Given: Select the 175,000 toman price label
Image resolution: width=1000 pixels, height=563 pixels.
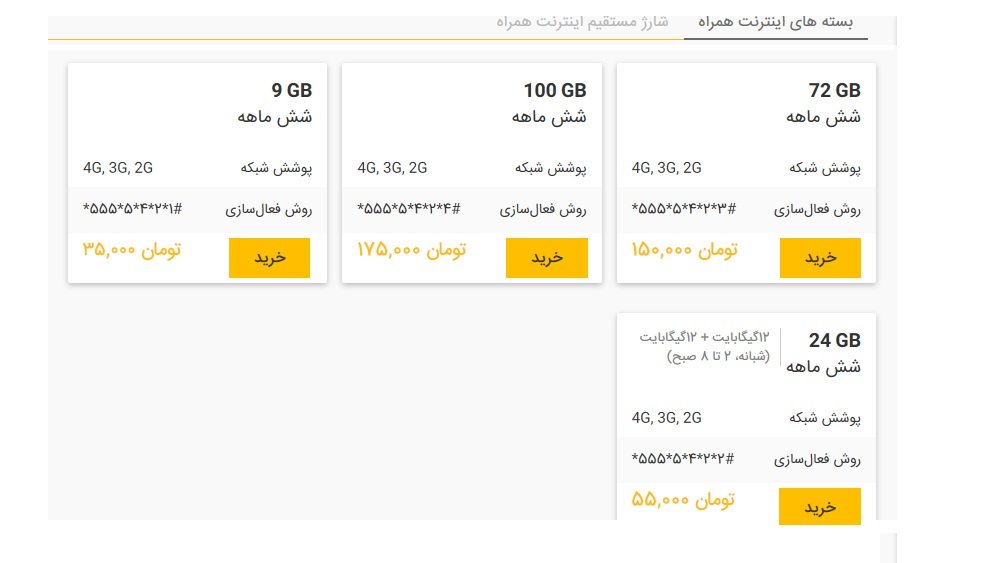Looking at the screenshot, I should pos(411,250).
